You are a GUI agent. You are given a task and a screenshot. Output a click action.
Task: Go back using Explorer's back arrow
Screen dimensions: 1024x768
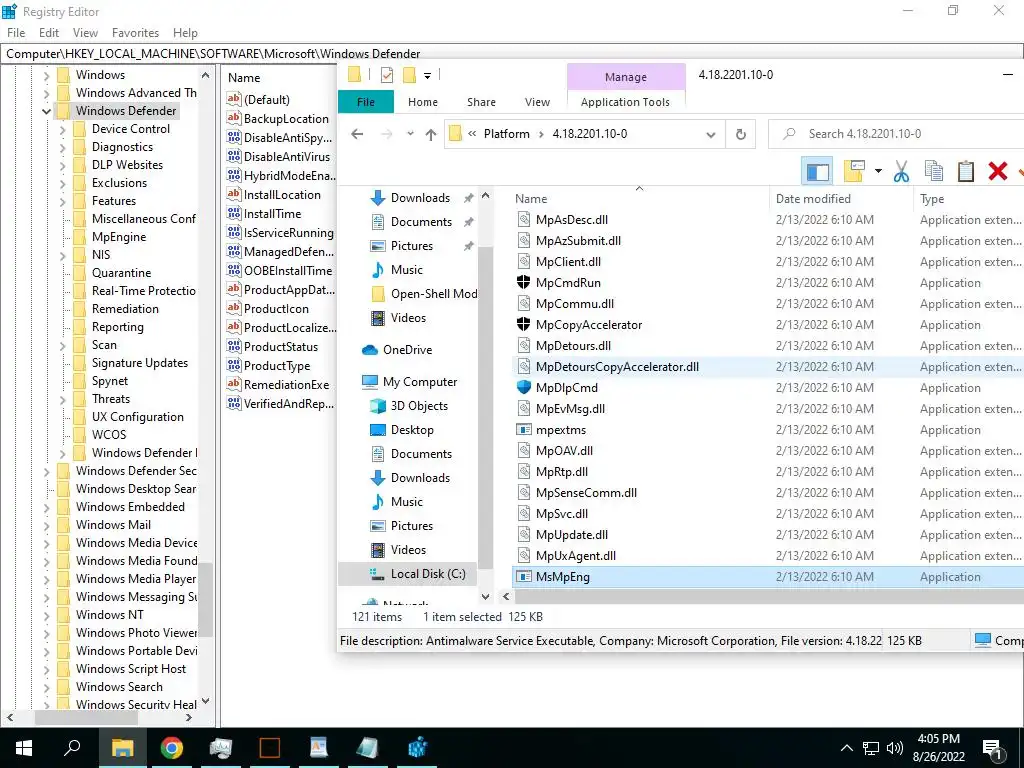click(357, 134)
